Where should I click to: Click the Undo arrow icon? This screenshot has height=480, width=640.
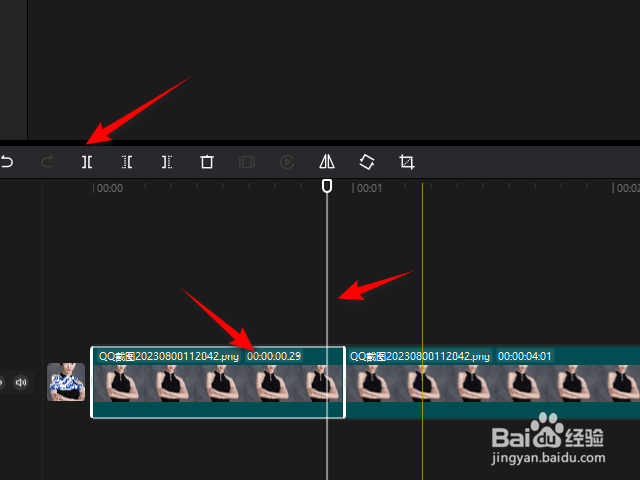click(x=7, y=162)
